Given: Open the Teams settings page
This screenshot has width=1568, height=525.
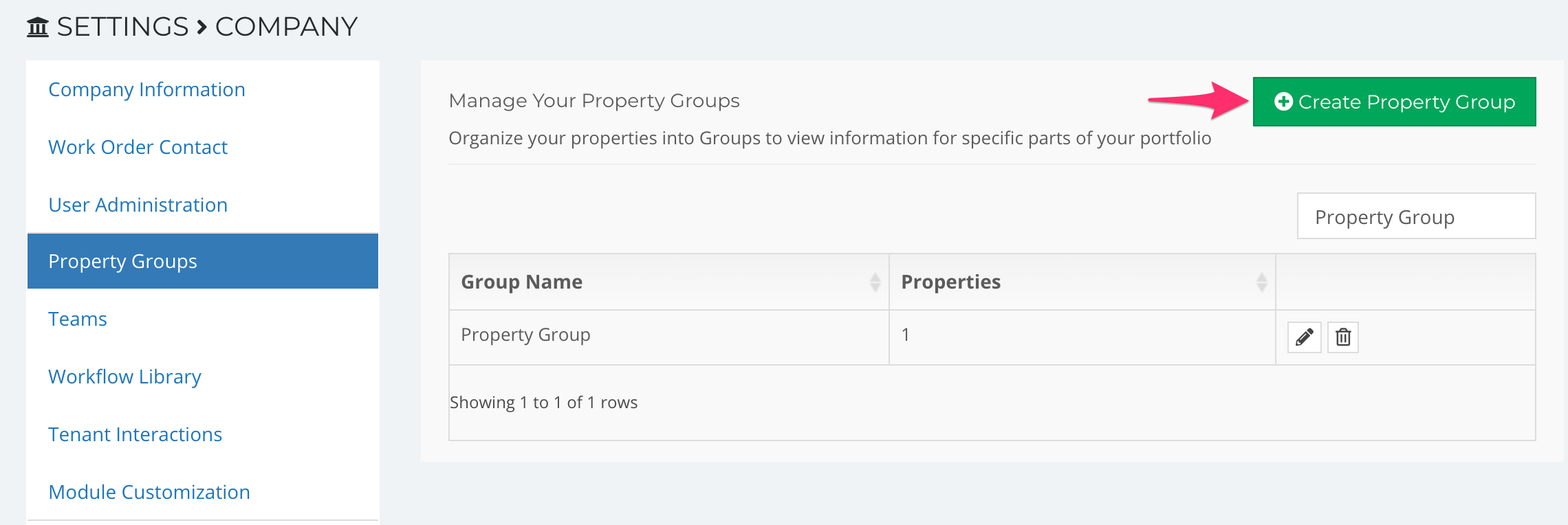Looking at the screenshot, I should (78, 319).
